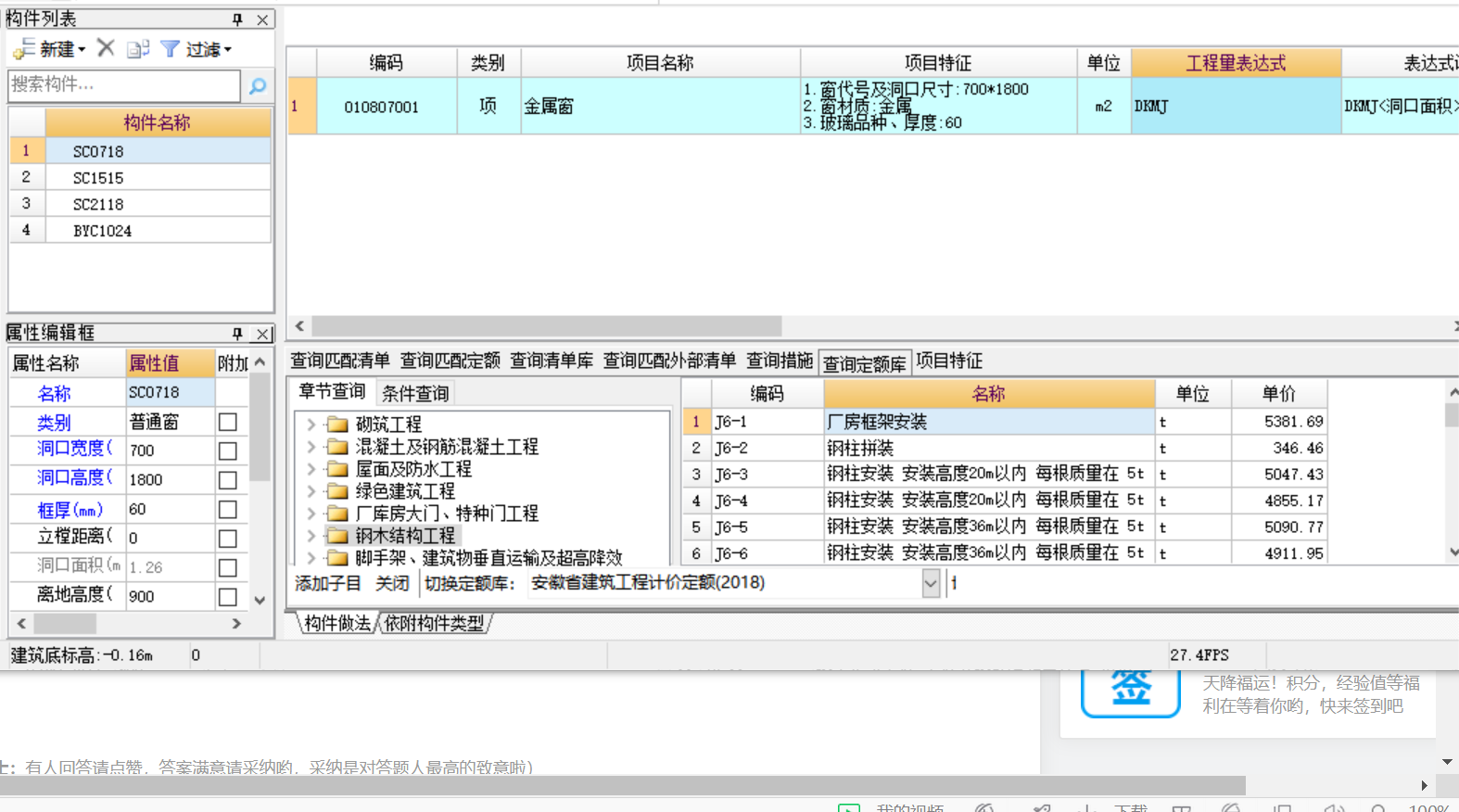This screenshot has width=1459, height=812.
Task: Tick the checkbox in the 洞口面积 row
Action: (x=227, y=568)
